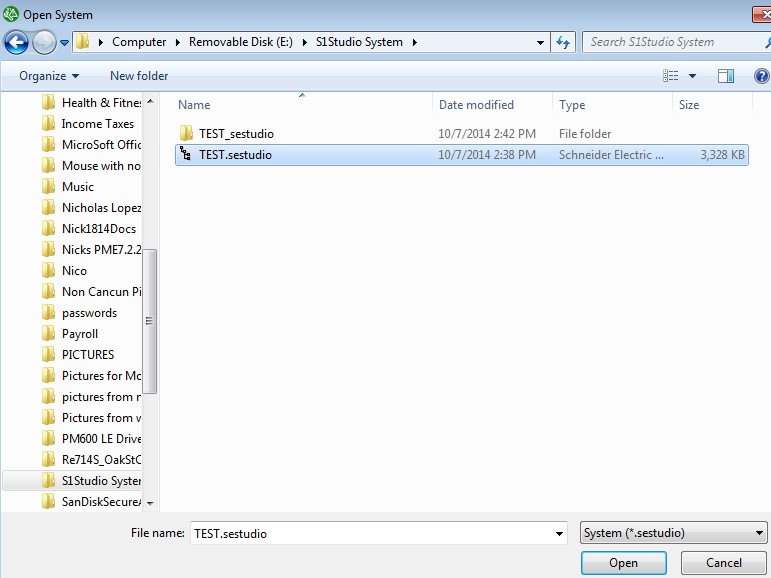Open the recent locations dropdown arrow

(x=64, y=43)
